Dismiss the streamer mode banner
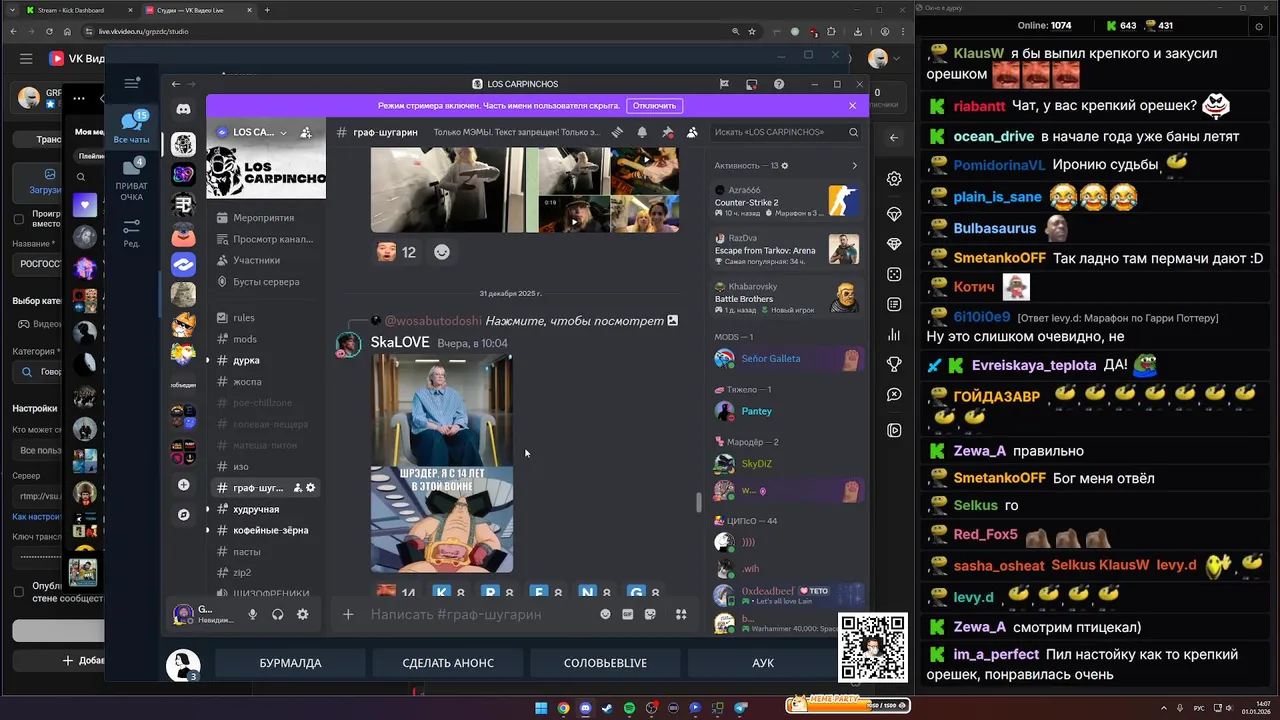The height and width of the screenshot is (720, 1280). 852,105
